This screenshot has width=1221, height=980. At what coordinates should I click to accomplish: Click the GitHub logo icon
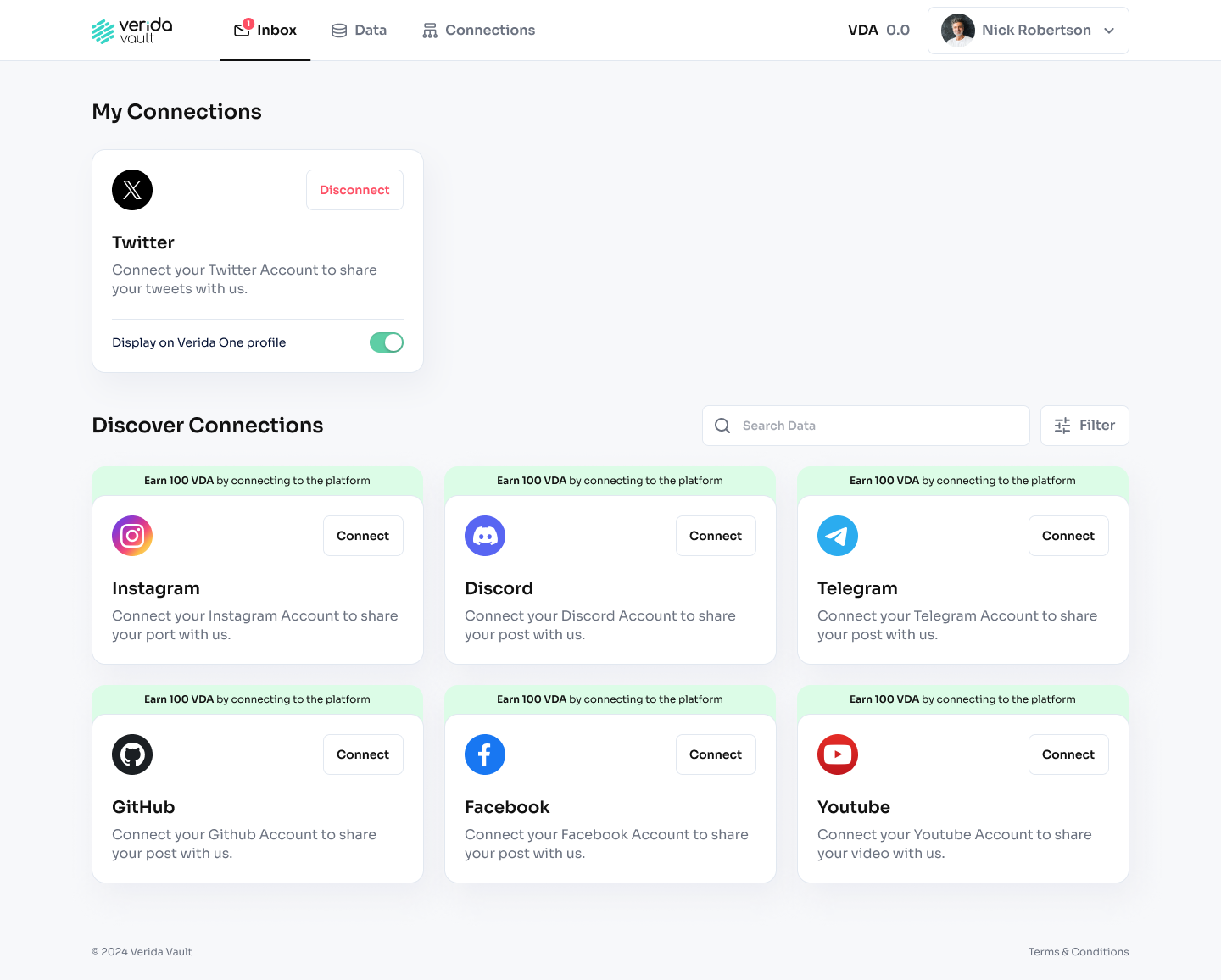tap(132, 754)
